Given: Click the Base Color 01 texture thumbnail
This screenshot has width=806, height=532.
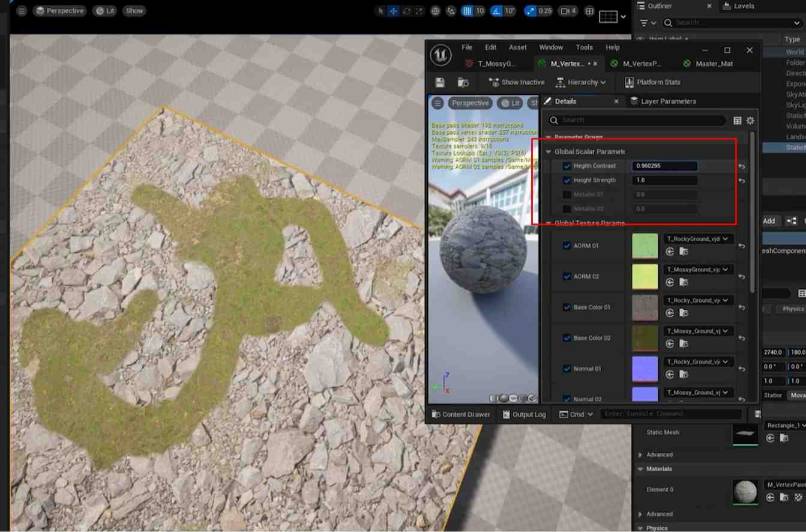Looking at the screenshot, I should coord(645,307).
